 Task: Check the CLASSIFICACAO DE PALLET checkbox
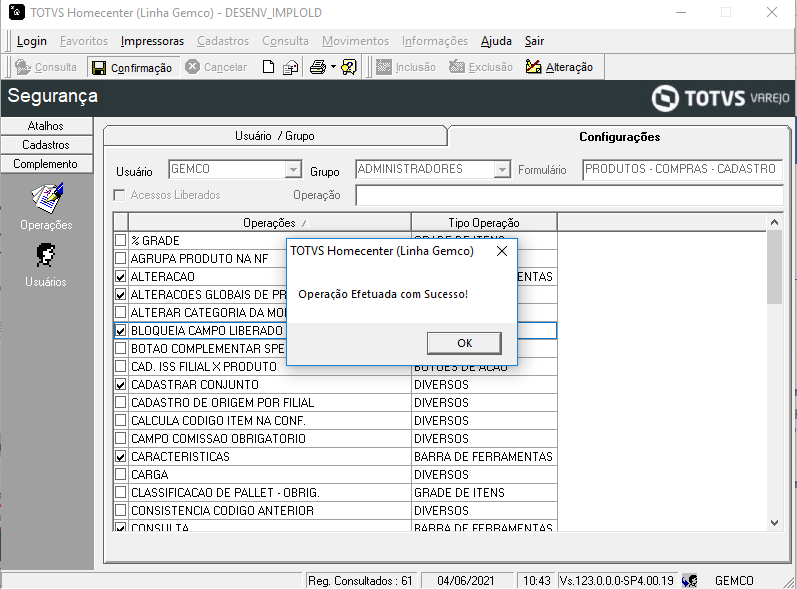coord(120,492)
